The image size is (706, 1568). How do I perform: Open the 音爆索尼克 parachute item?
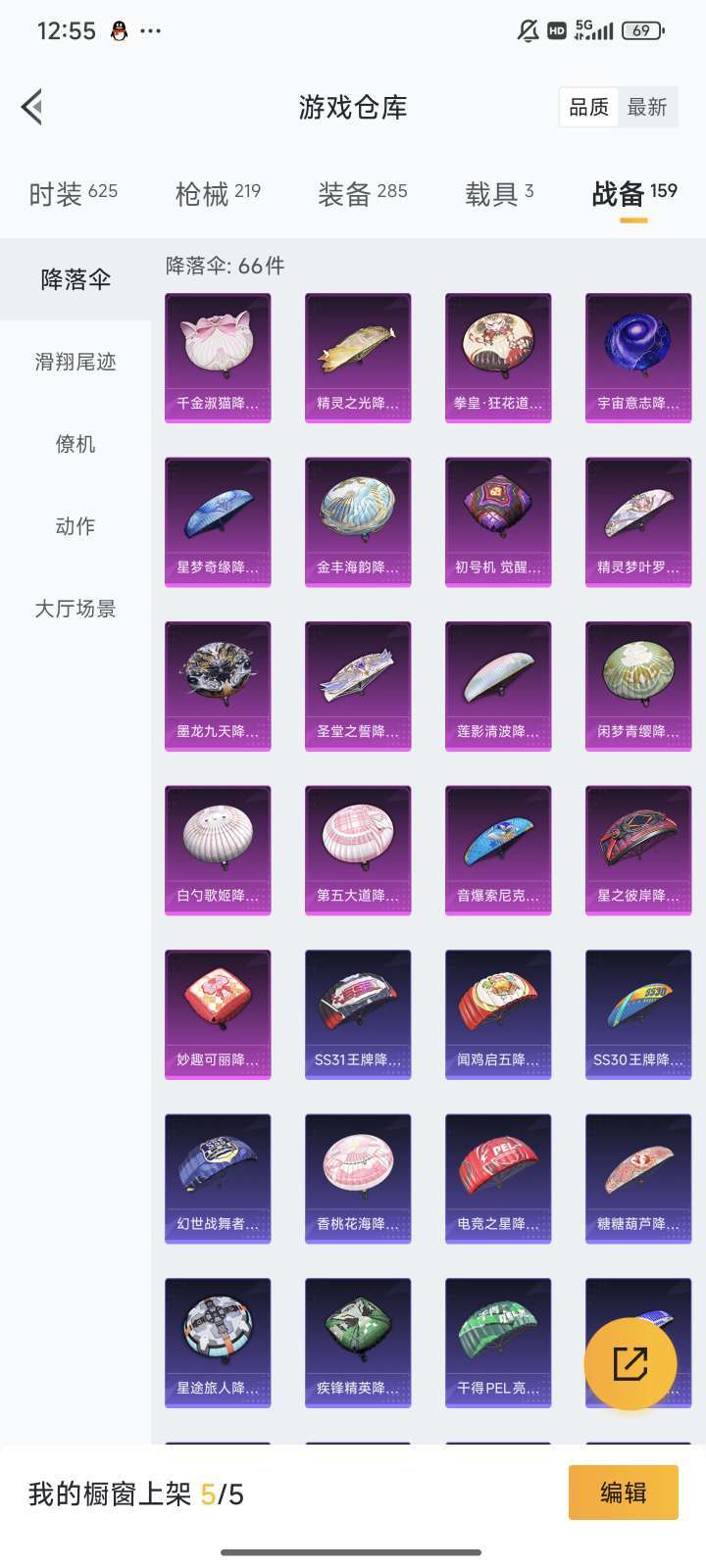pos(498,851)
